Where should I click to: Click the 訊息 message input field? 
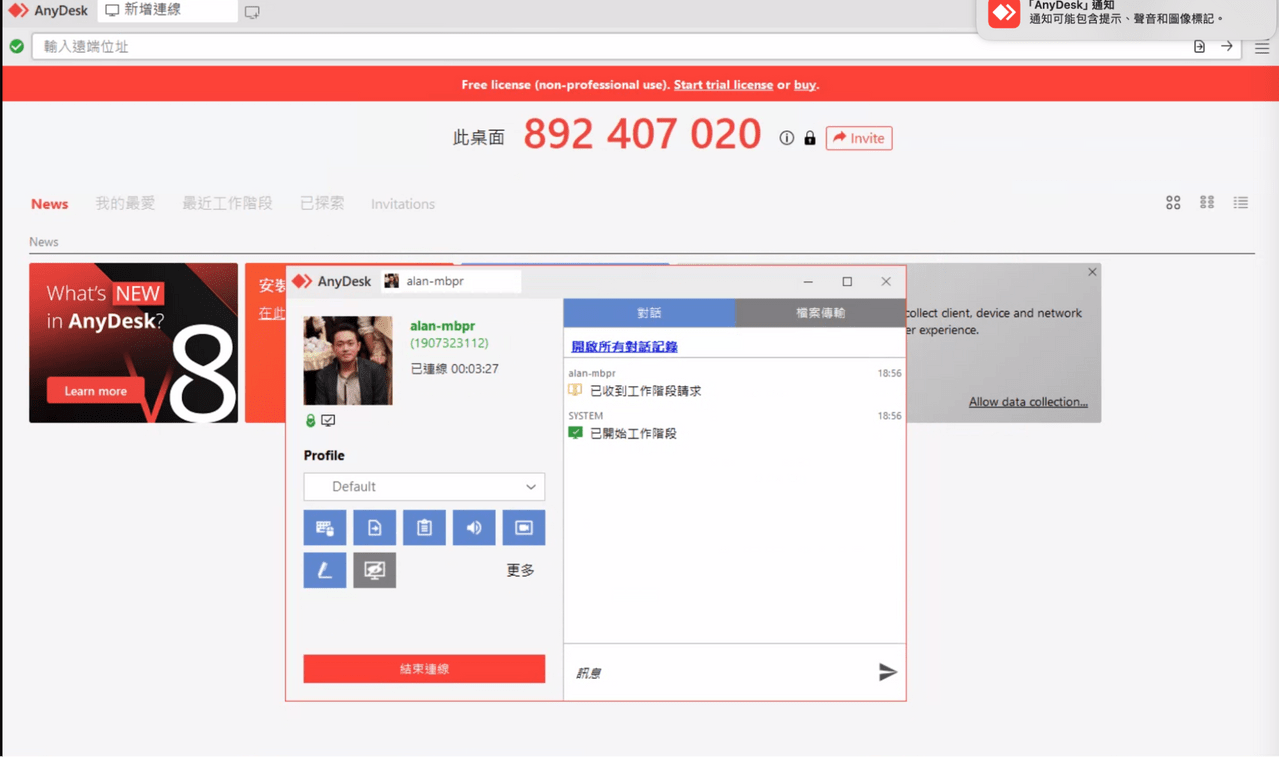pos(720,673)
